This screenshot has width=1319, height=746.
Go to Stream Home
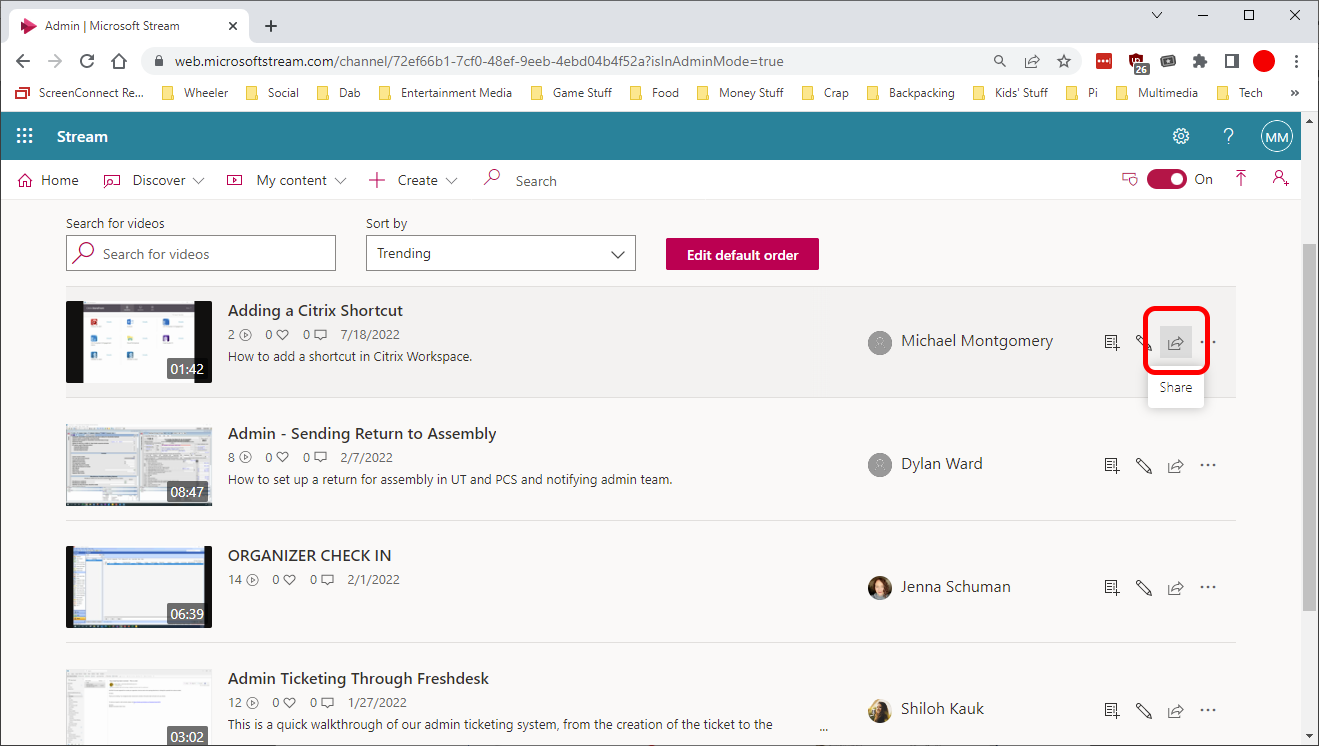click(x=49, y=180)
